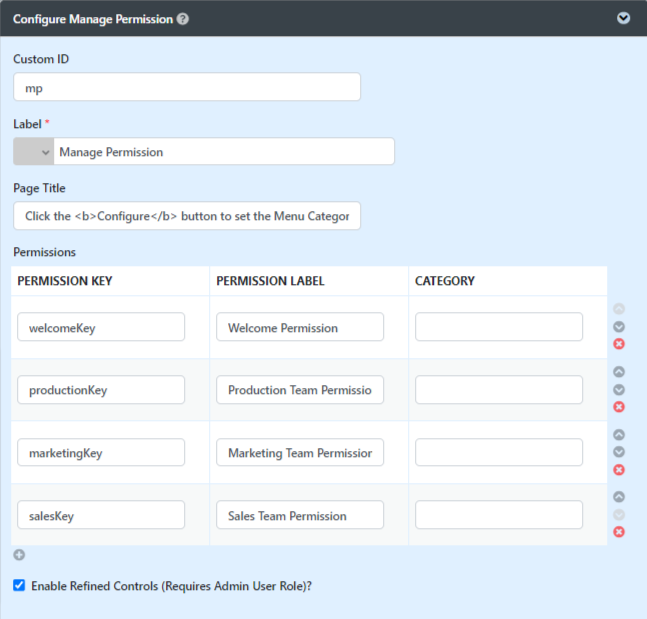The width and height of the screenshot is (647, 619).
Task: Click the Production Team Permission label field
Action: 300,390
